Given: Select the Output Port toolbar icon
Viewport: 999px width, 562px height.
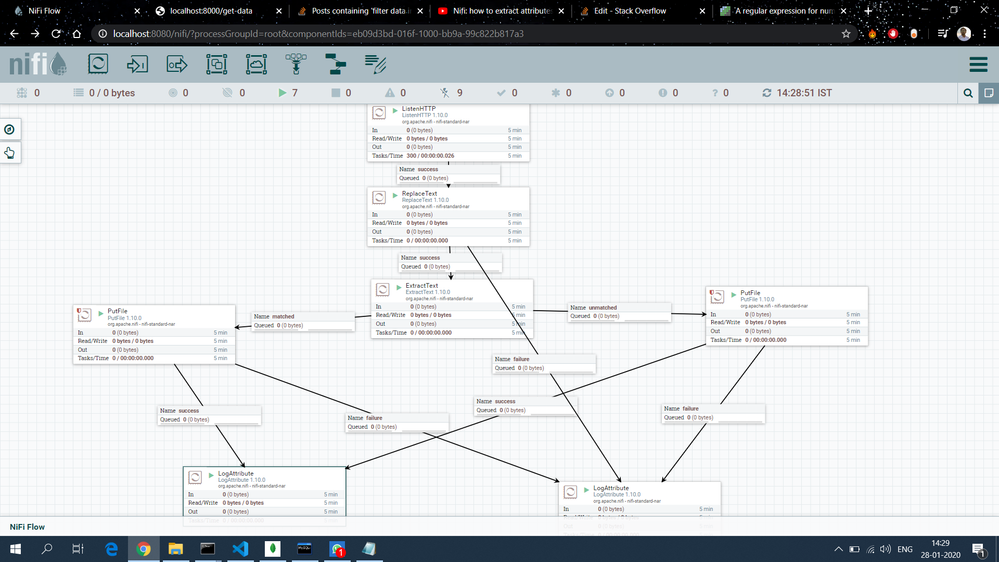Looking at the screenshot, I should click(x=176, y=64).
